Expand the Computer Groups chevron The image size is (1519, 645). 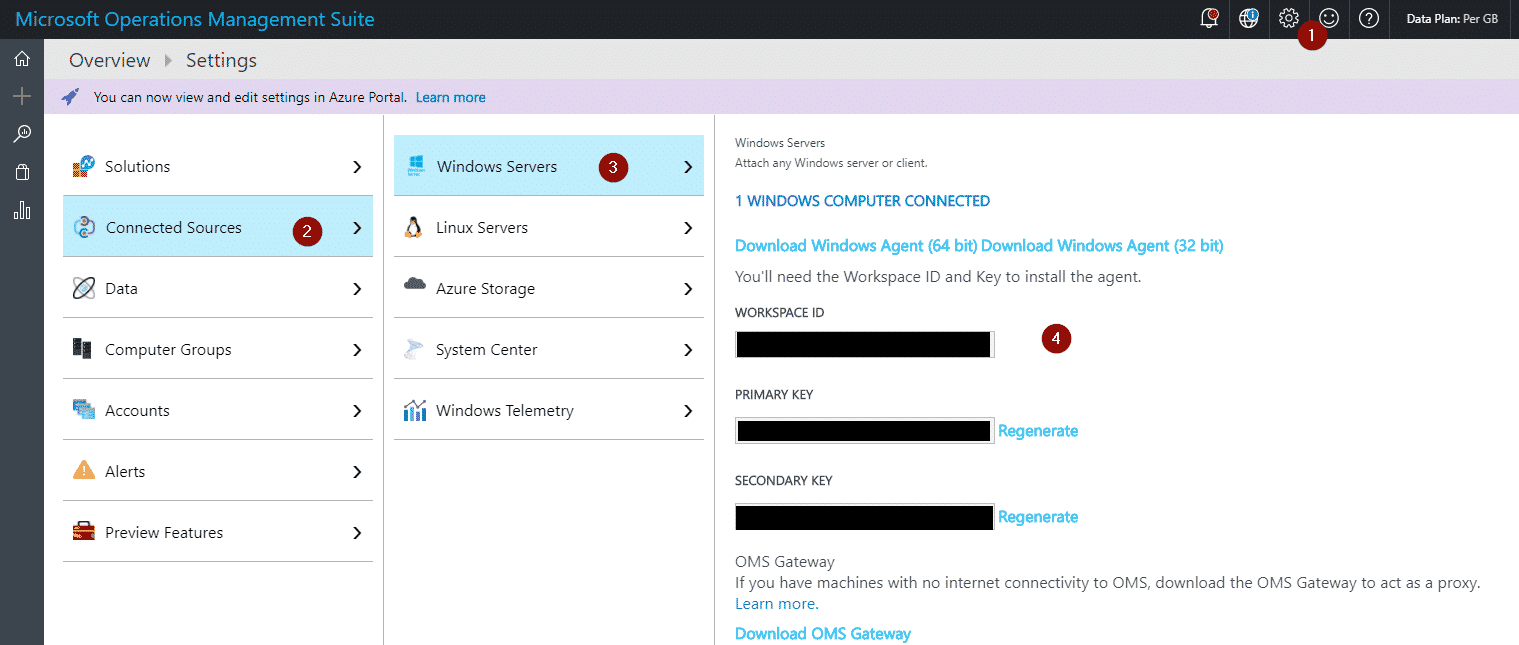357,350
